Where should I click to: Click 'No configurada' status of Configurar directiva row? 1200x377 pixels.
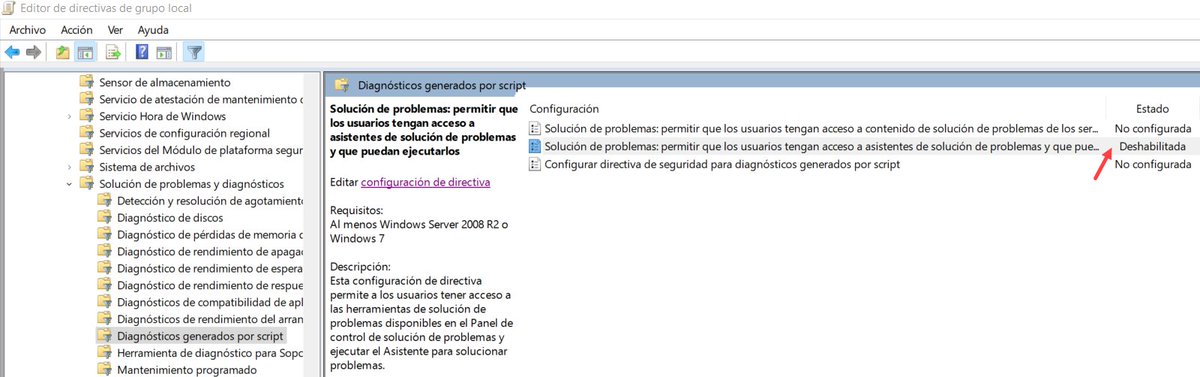click(1153, 165)
